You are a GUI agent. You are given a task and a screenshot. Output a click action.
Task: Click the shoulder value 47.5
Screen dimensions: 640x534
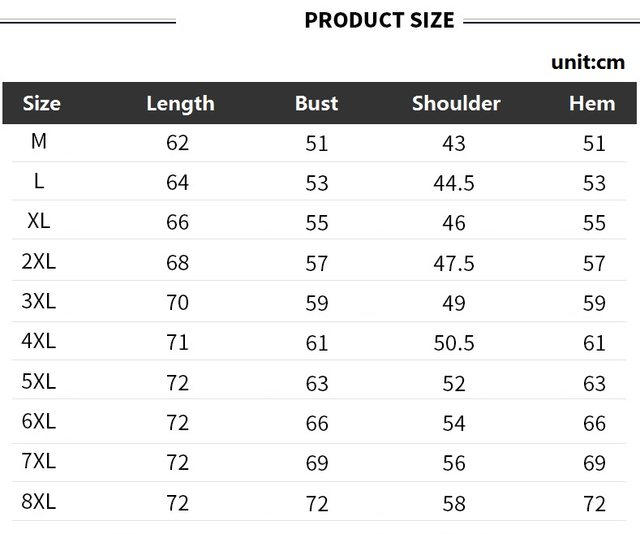[454, 263]
